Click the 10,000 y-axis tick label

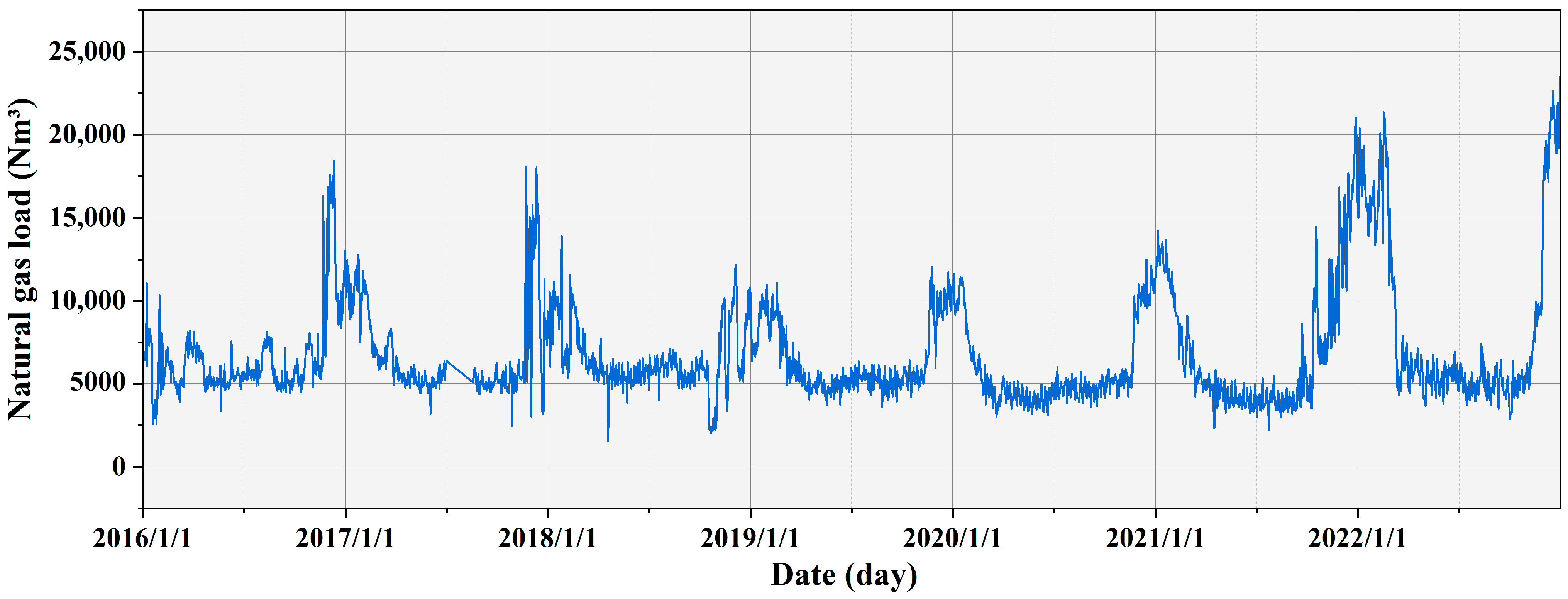(x=87, y=301)
